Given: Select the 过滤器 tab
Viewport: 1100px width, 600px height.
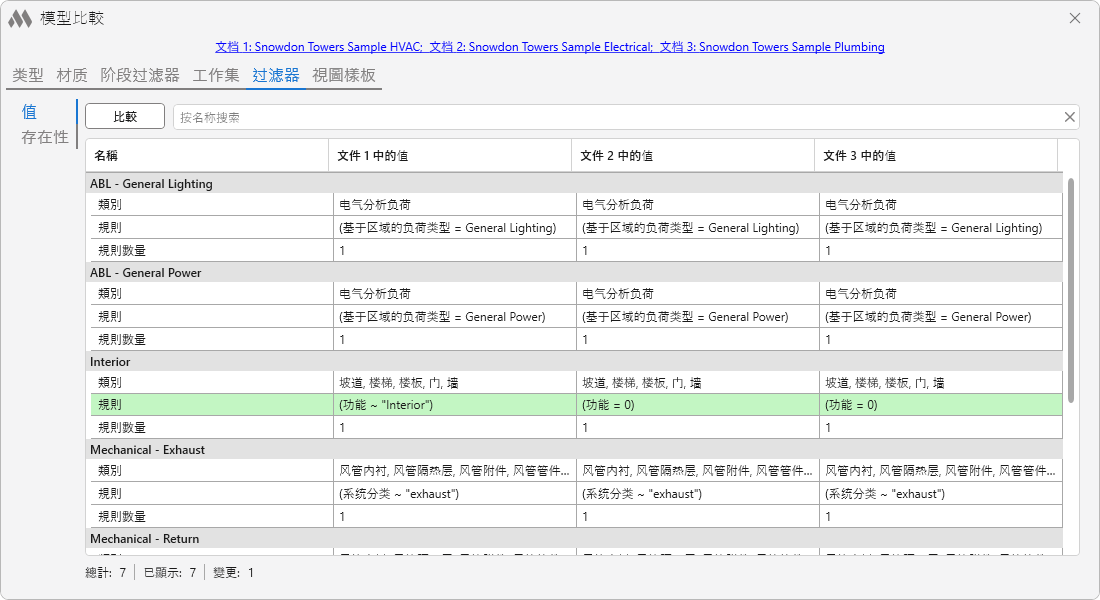Looking at the screenshot, I should click(276, 75).
